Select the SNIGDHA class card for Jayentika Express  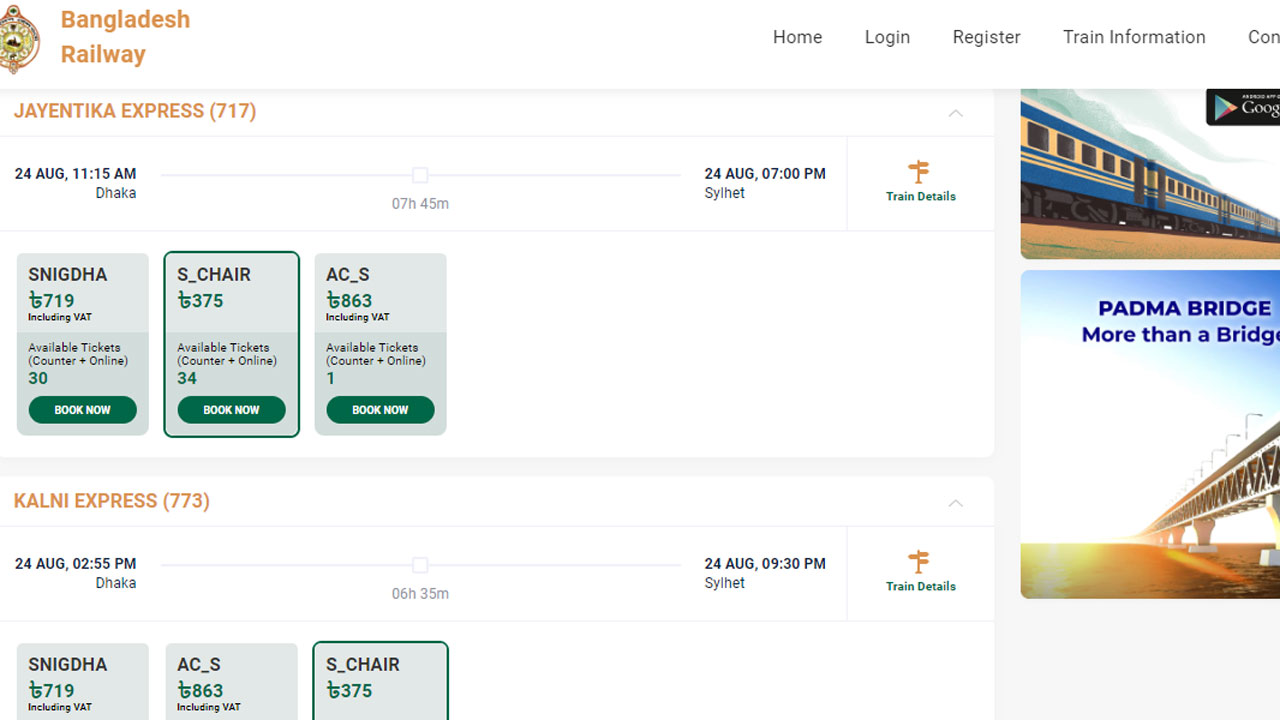point(83,344)
